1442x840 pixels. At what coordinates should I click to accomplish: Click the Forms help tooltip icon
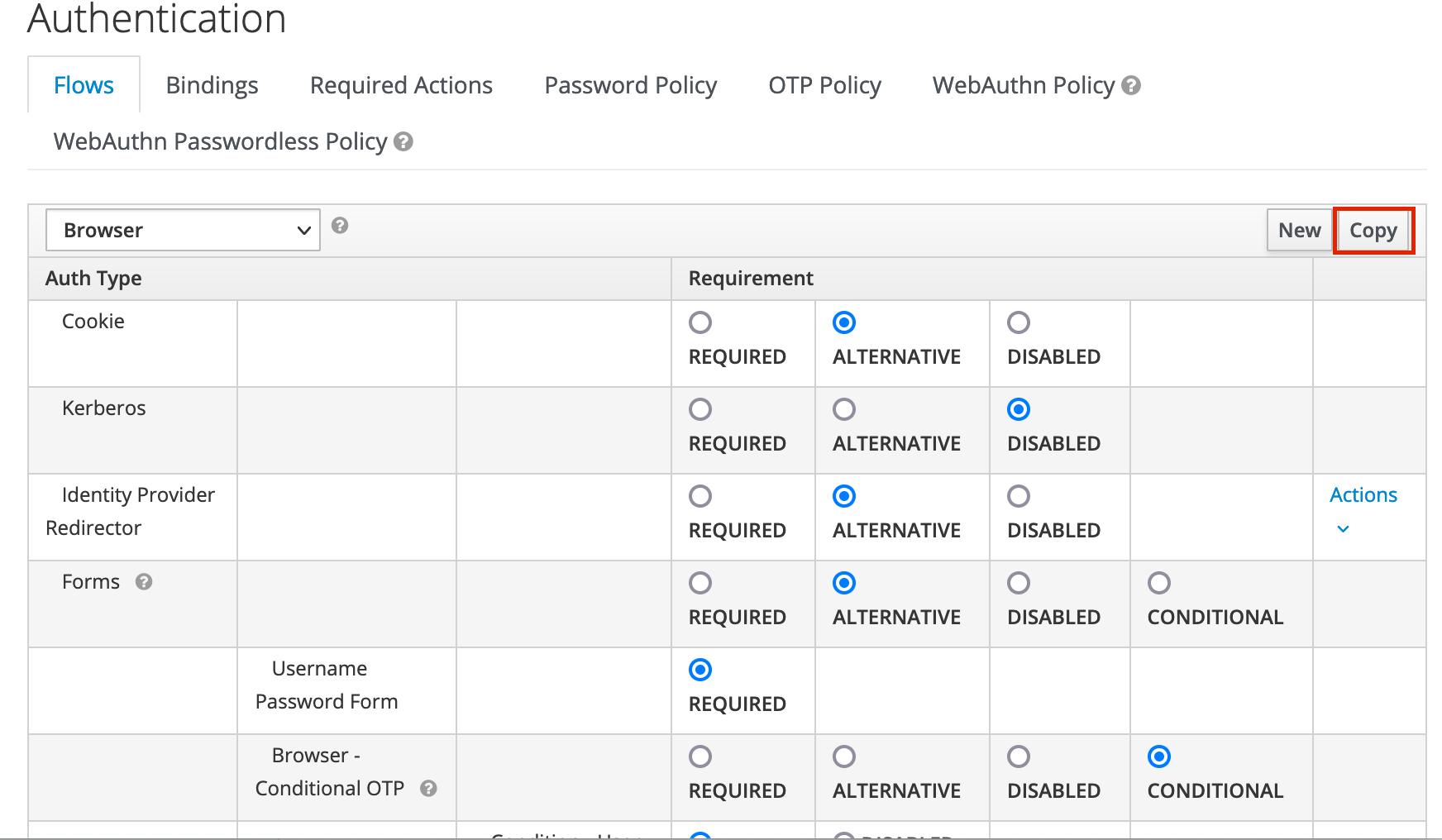click(x=144, y=582)
